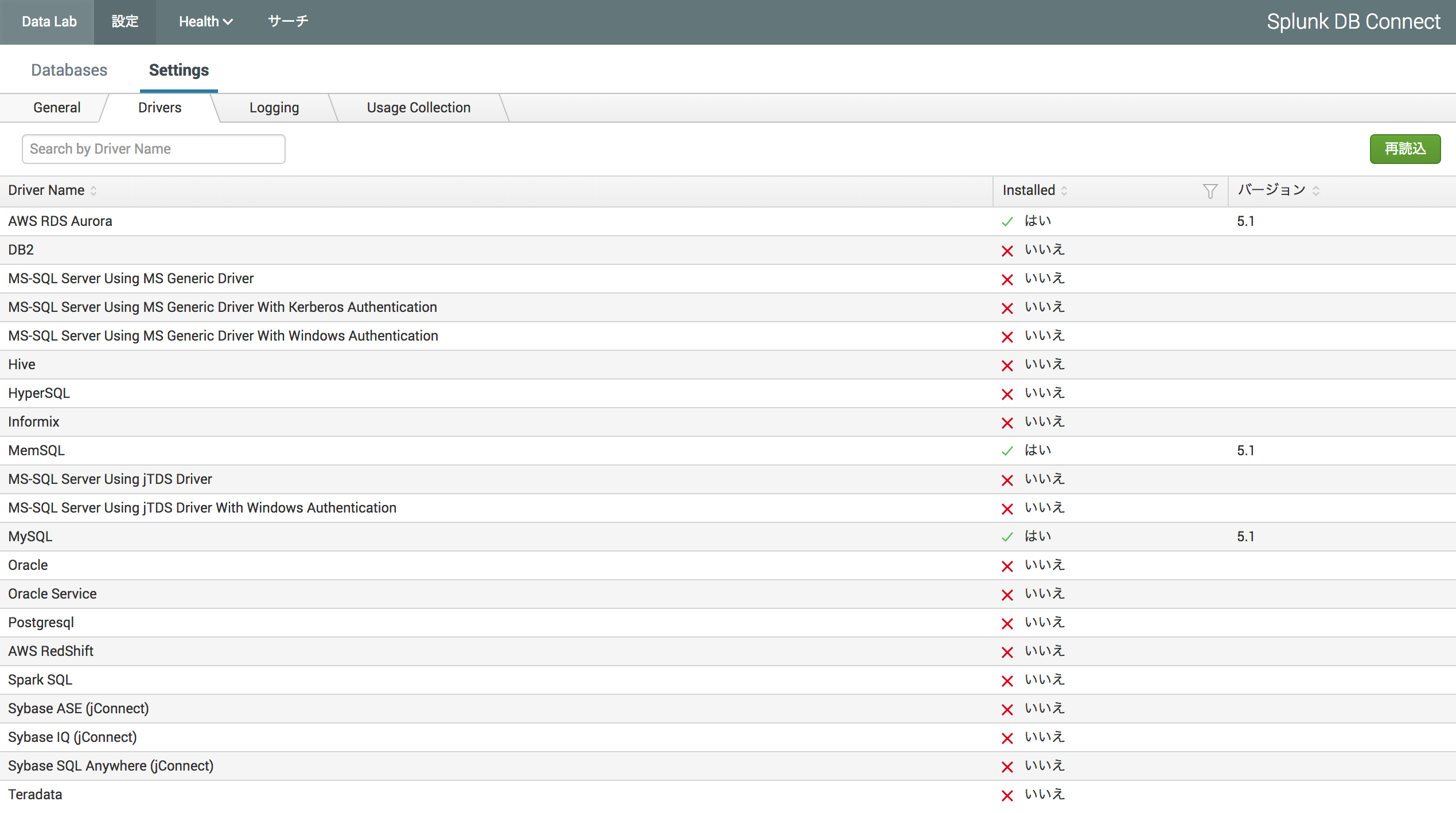Click the Splunk DB Connect title
Viewport: 1456px width, 813px height.
pyautogui.click(x=1353, y=22)
